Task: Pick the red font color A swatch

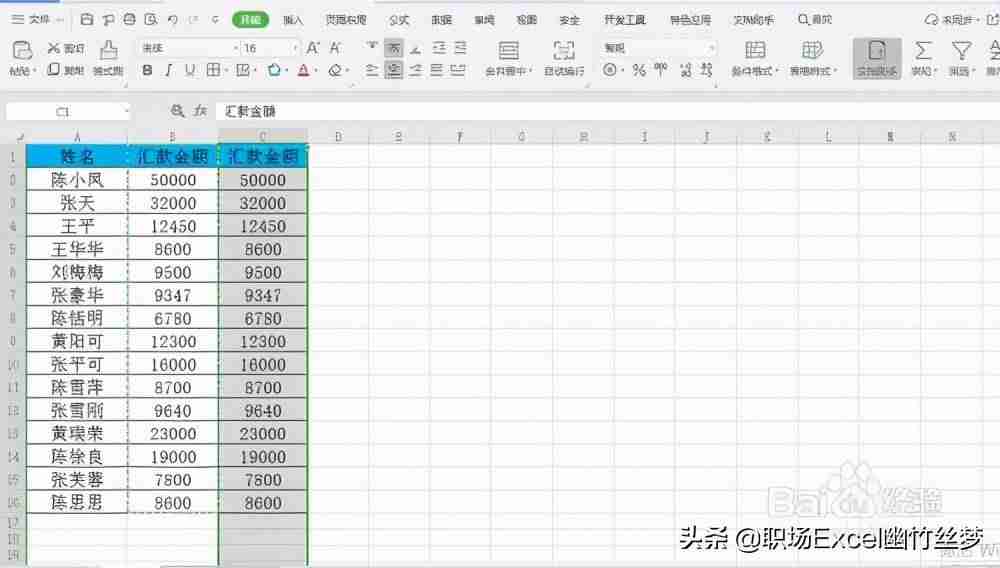Action: 304,70
